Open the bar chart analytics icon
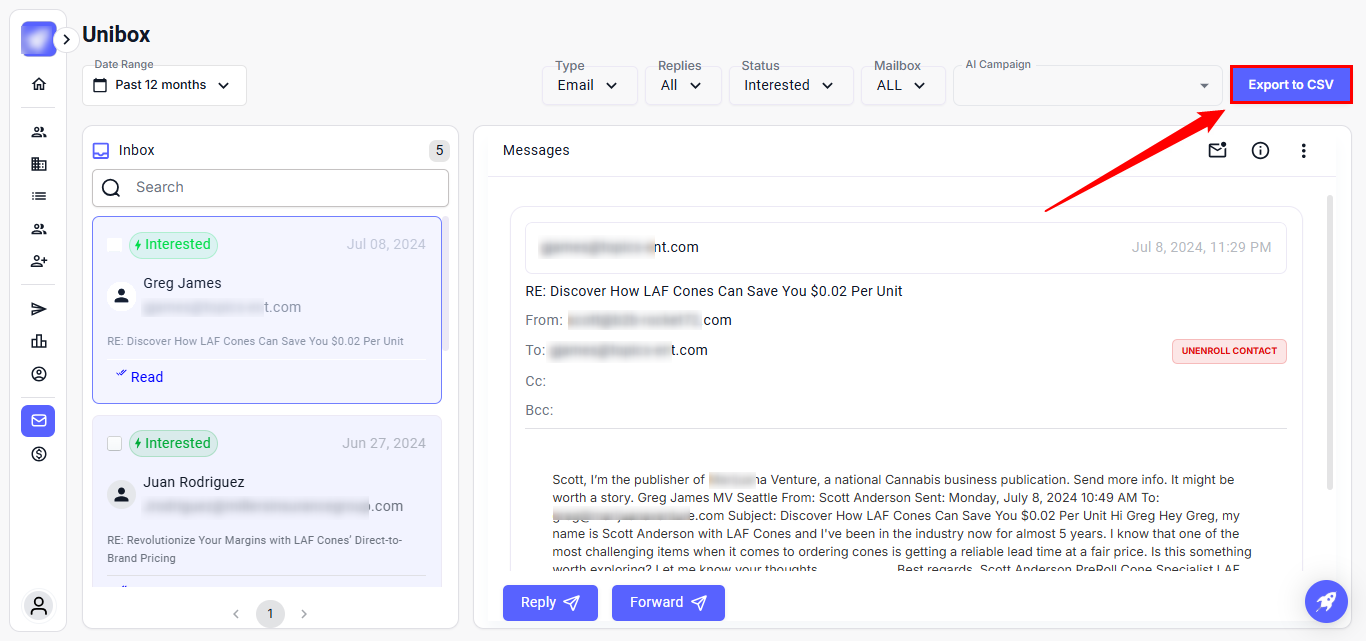The image size is (1366, 641). click(39, 341)
